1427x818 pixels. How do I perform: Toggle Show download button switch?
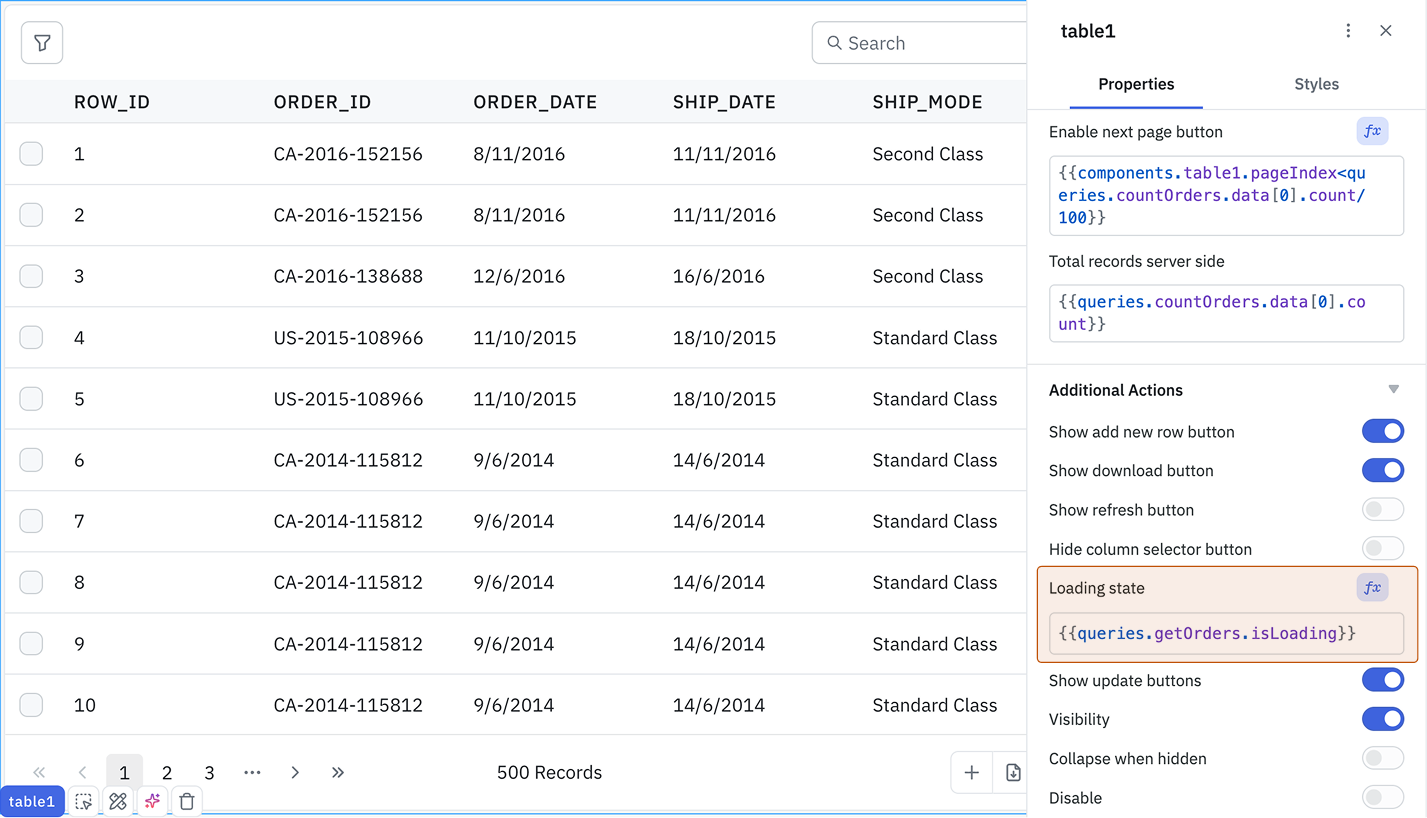1383,470
